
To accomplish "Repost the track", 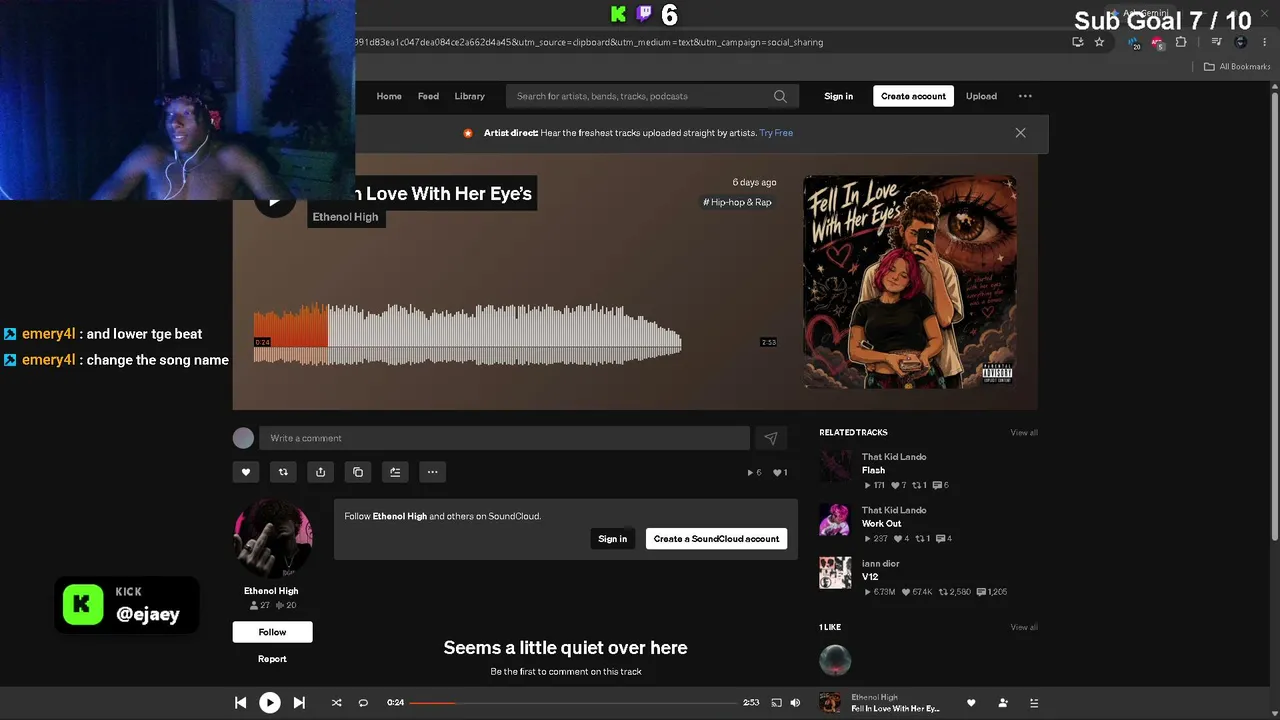I will [x=283, y=472].
